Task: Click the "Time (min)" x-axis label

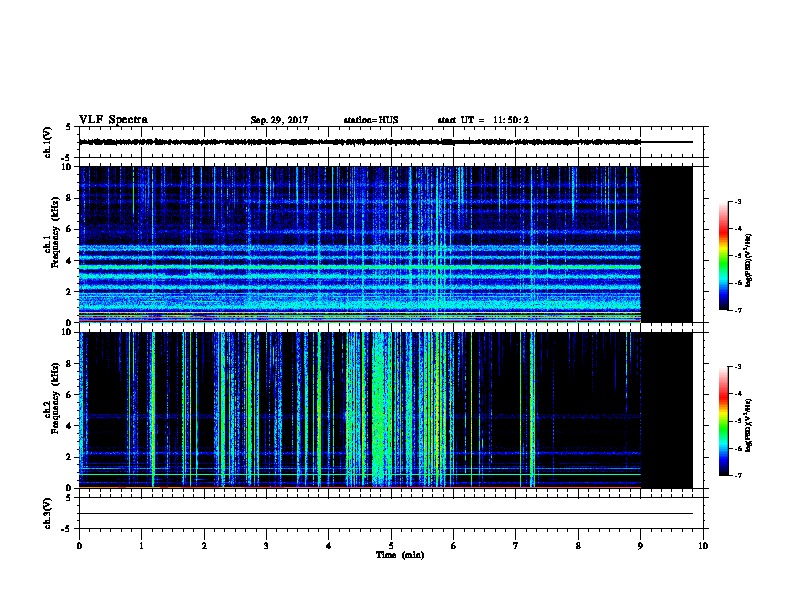Action: [x=400, y=555]
